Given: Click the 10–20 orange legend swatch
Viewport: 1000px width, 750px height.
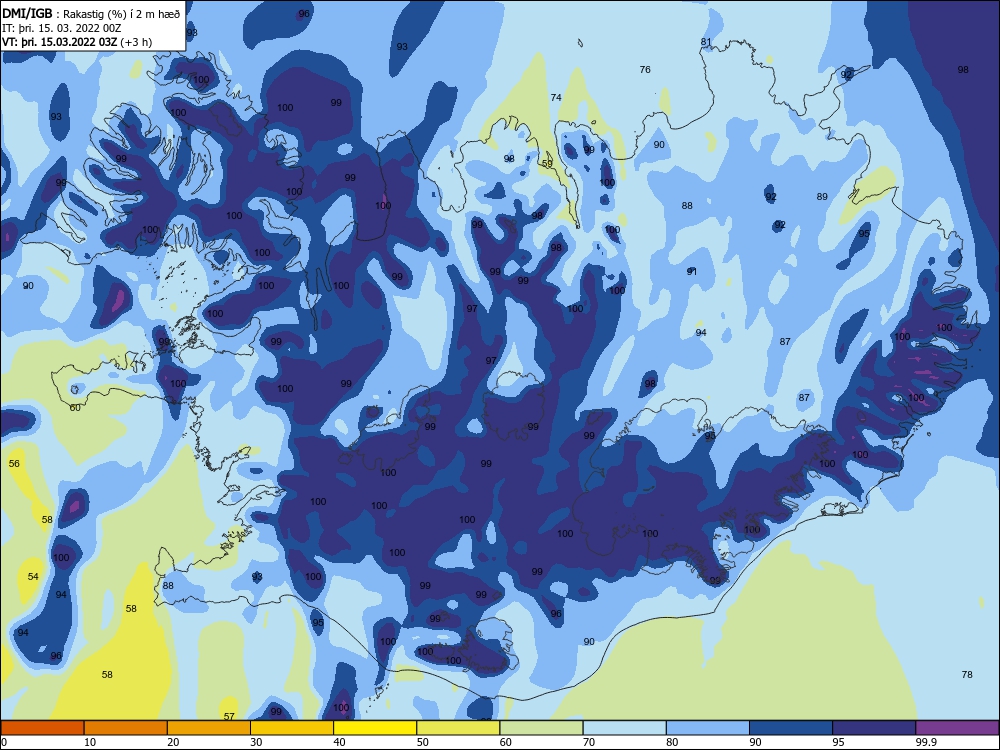Looking at the screenshot, I should [126, 728].
